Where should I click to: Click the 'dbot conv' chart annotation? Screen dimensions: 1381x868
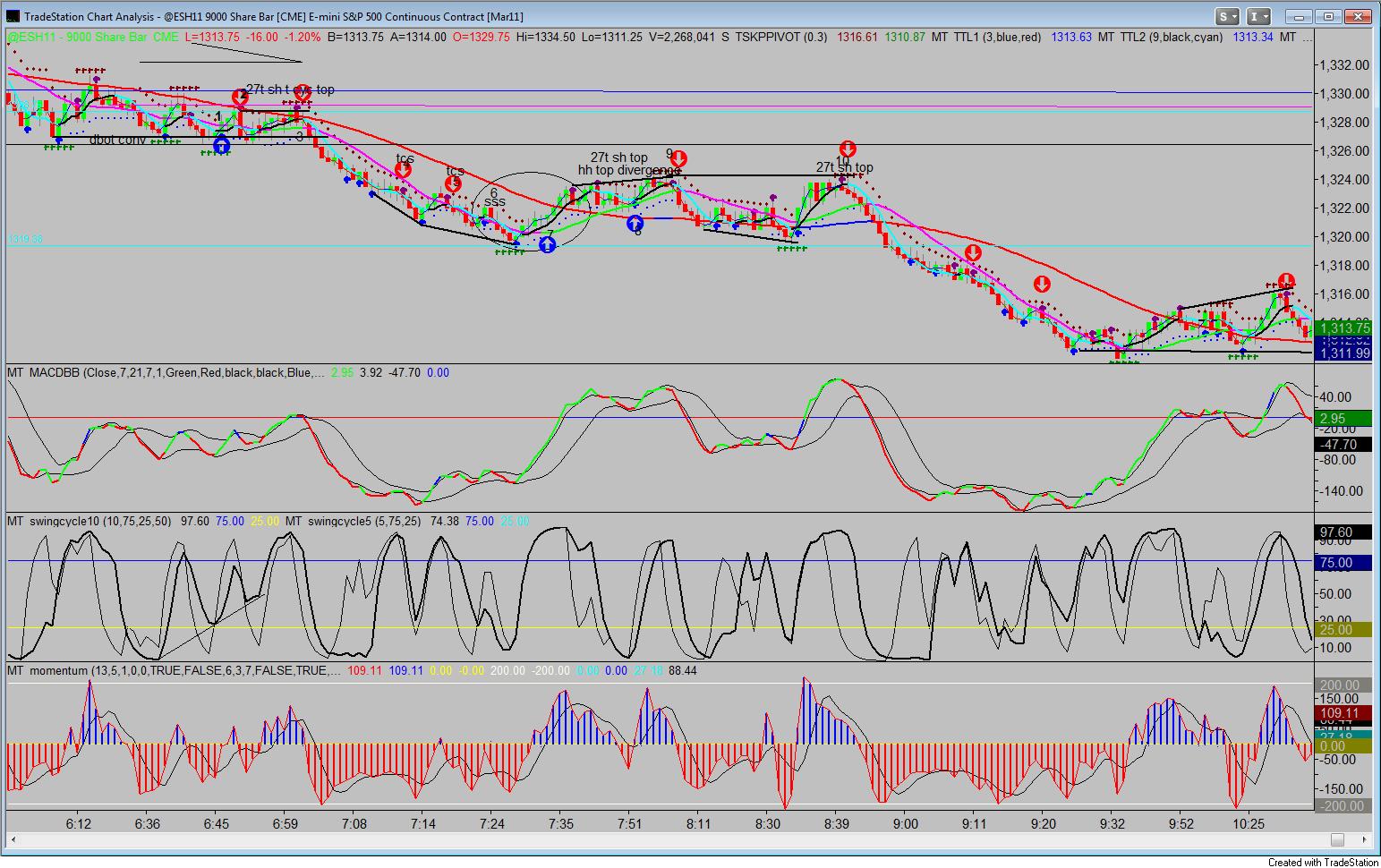[117, 140]
